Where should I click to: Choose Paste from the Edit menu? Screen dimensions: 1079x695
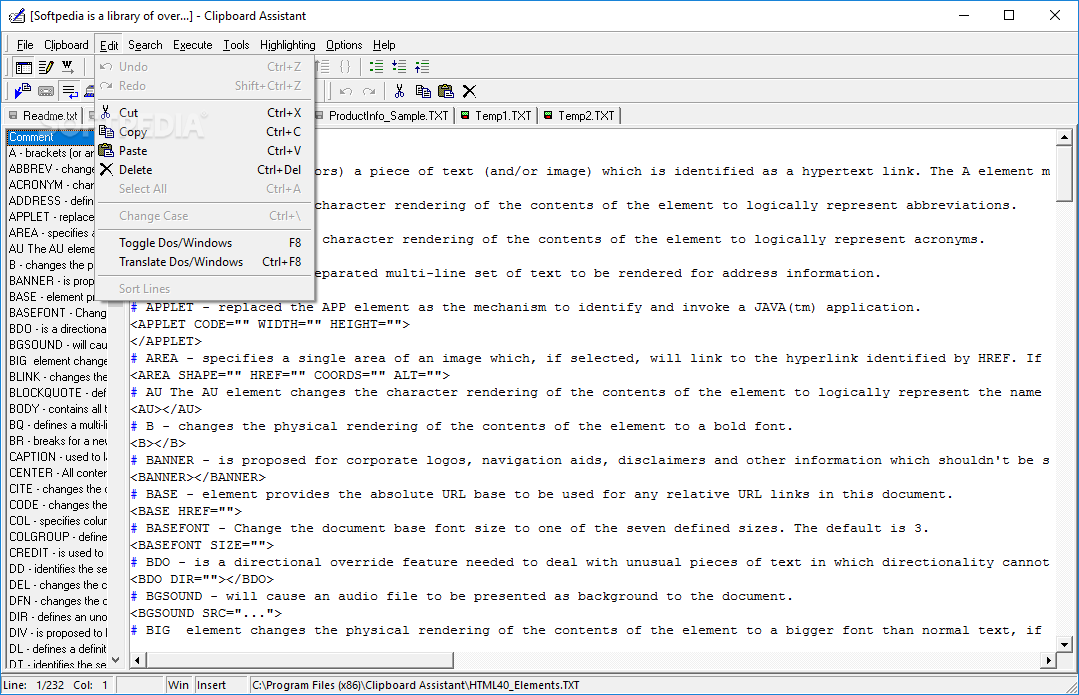204,151
